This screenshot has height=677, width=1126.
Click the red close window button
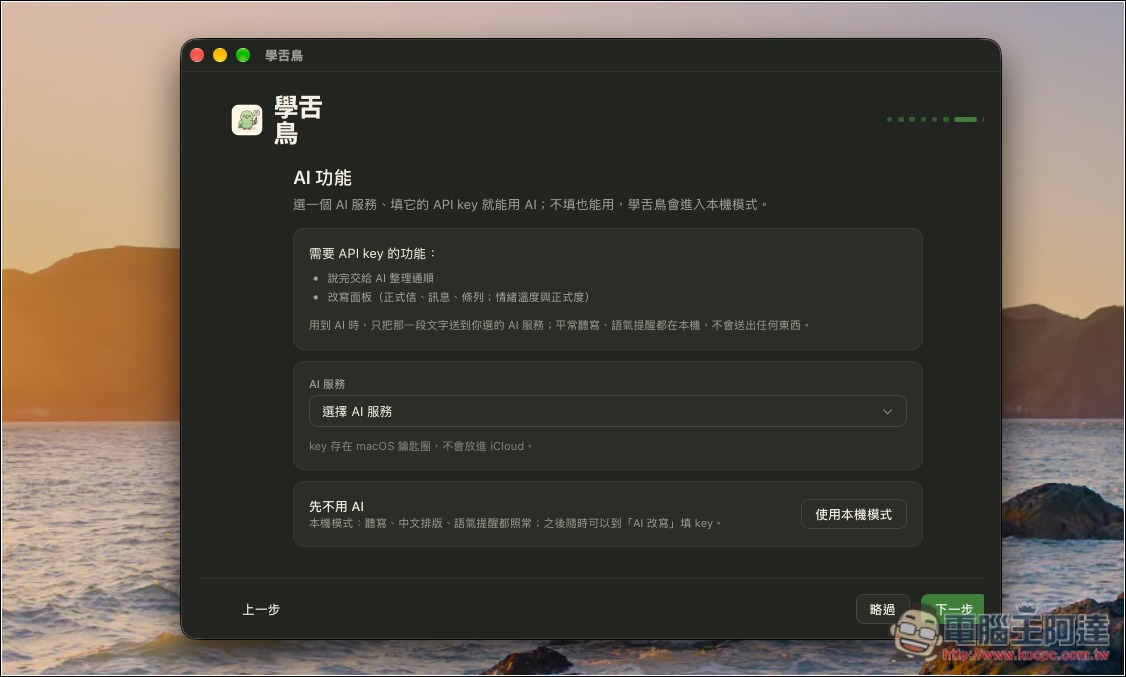point(197,55)
